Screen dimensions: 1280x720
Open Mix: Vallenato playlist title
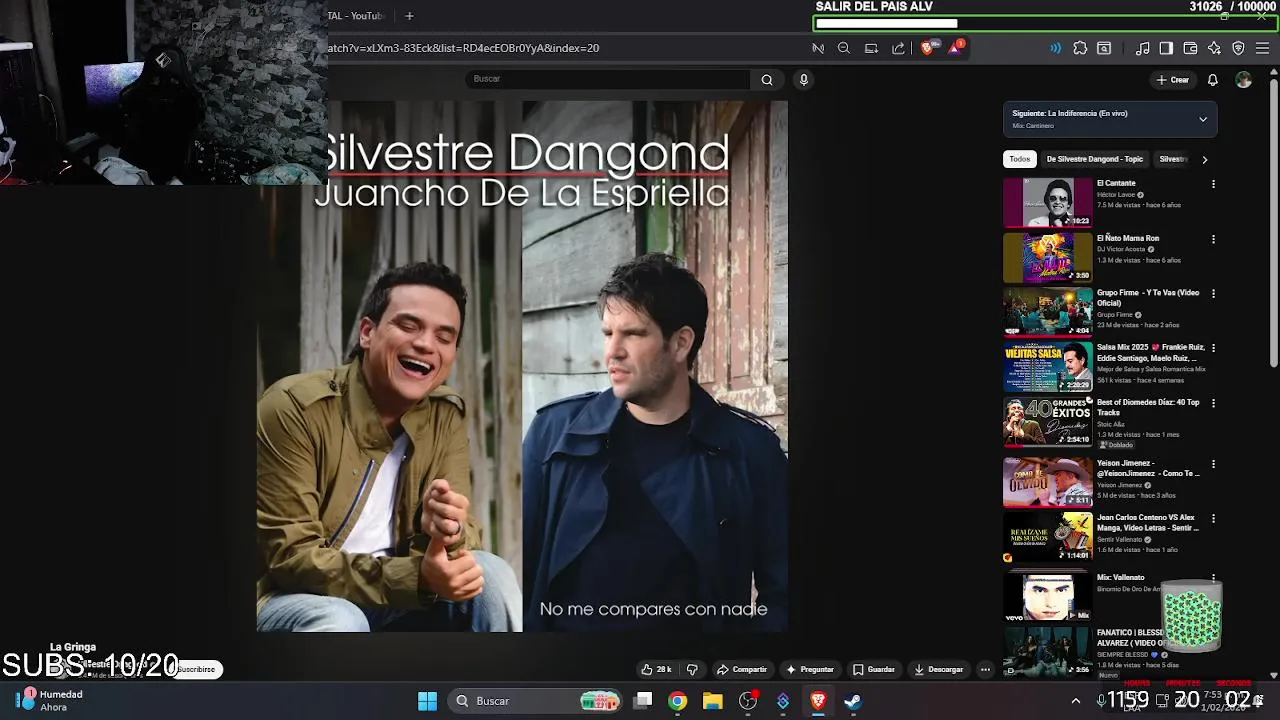(1120, 578)
